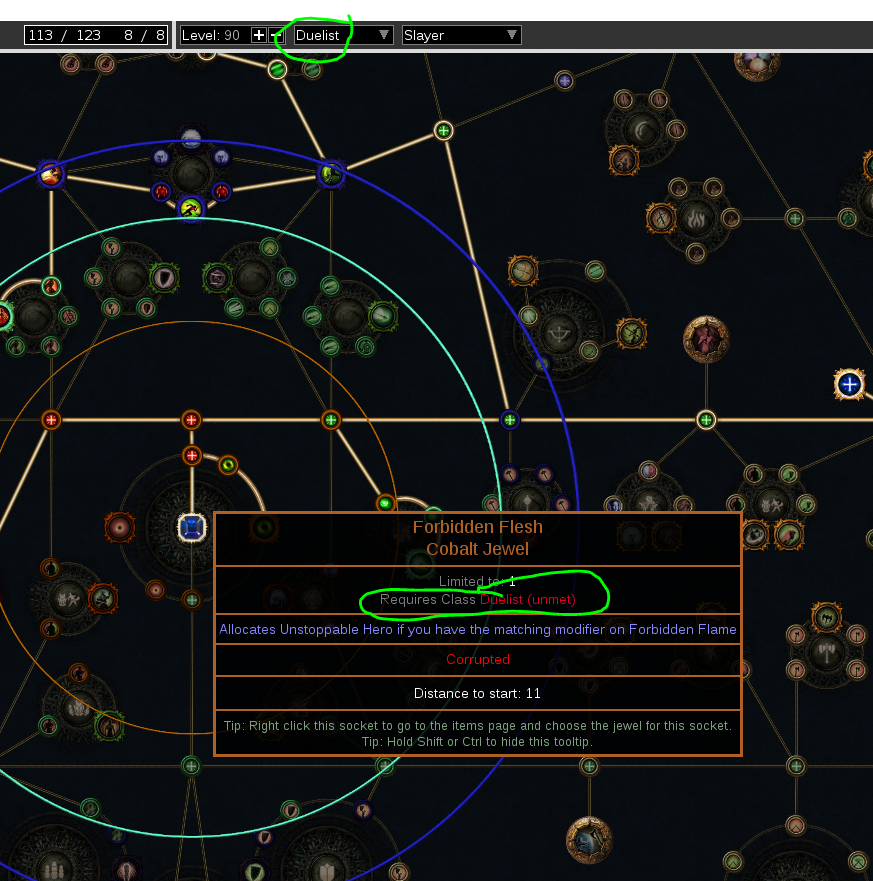This screenshot has width=873, height=881.
Task: Select the orange-framed skull notable
Action: coord(755,535)
